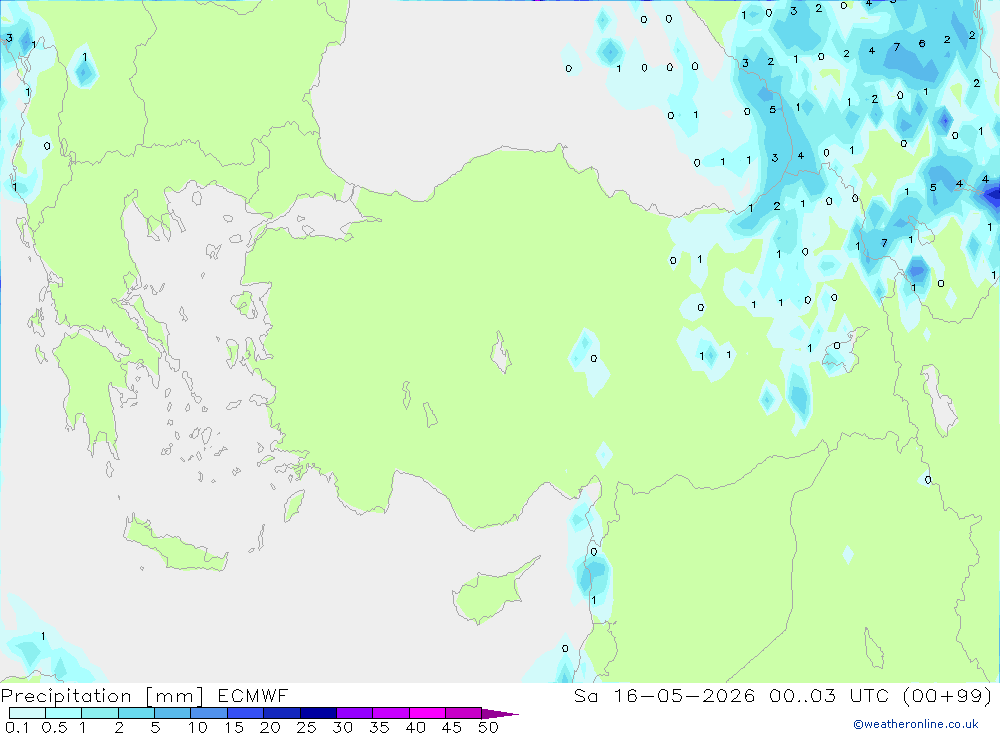Click the 1–2 mm legend color swatch
Screen dimensions: 1000x733
(100, 713)
